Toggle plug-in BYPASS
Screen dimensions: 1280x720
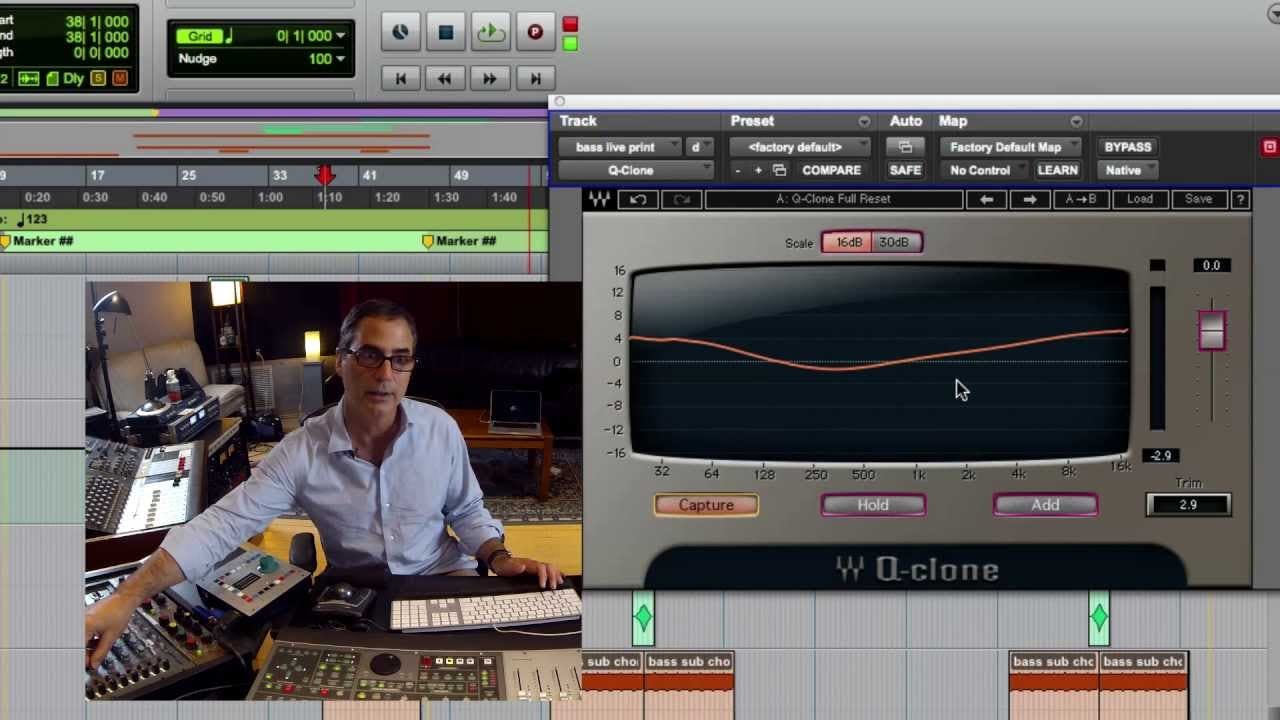coord(1127,147)
